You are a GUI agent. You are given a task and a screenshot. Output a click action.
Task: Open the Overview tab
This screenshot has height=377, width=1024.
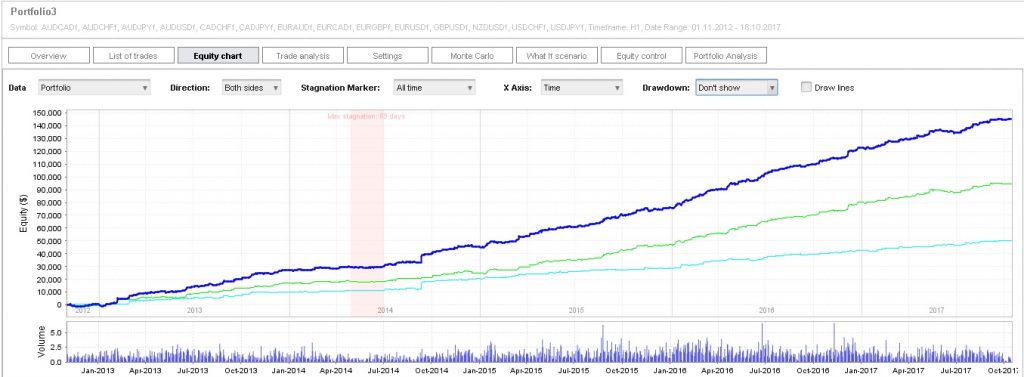point(48,56)
